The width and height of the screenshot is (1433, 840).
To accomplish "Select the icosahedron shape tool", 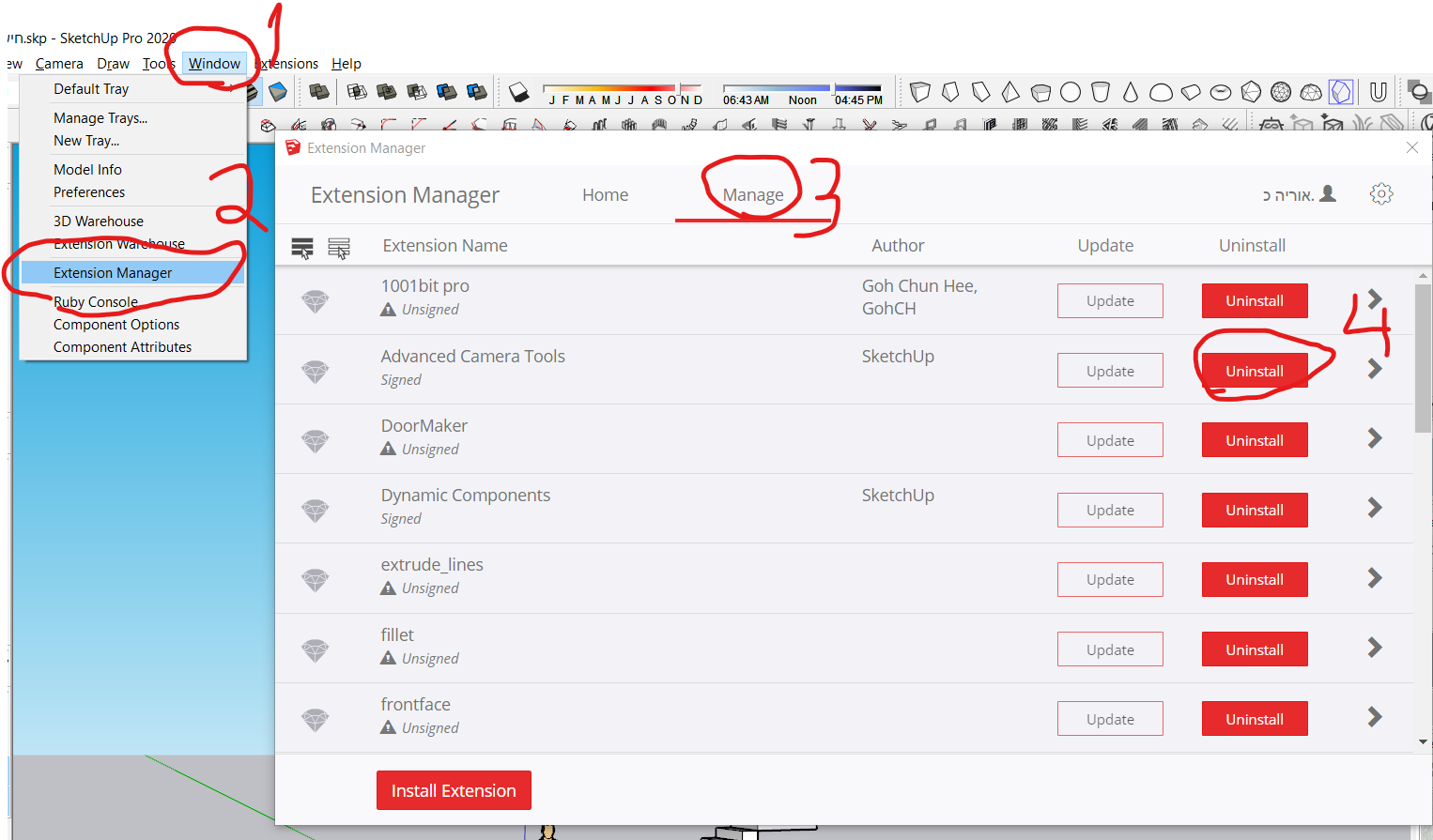I will pos(1251,92).
